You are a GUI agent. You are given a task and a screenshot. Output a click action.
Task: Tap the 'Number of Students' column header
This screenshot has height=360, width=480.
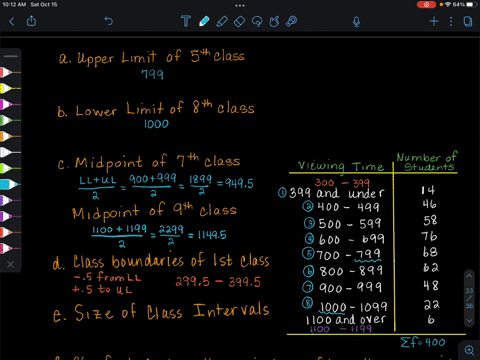point(427,162)
